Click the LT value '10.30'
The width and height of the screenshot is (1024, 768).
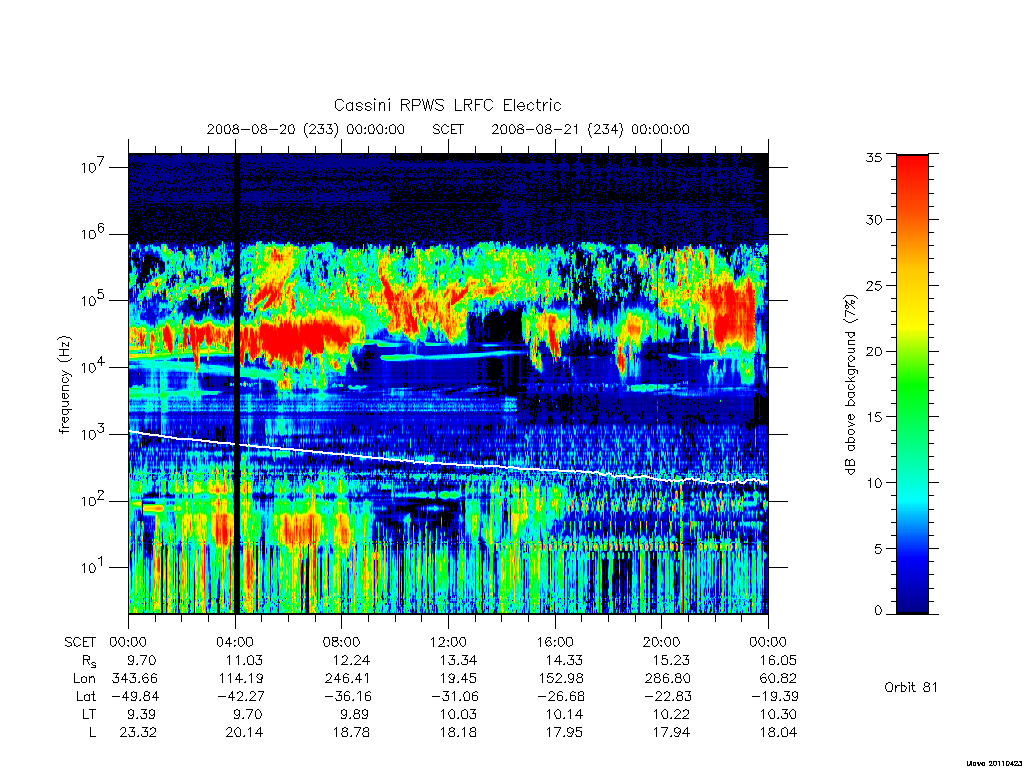(778, 714)
